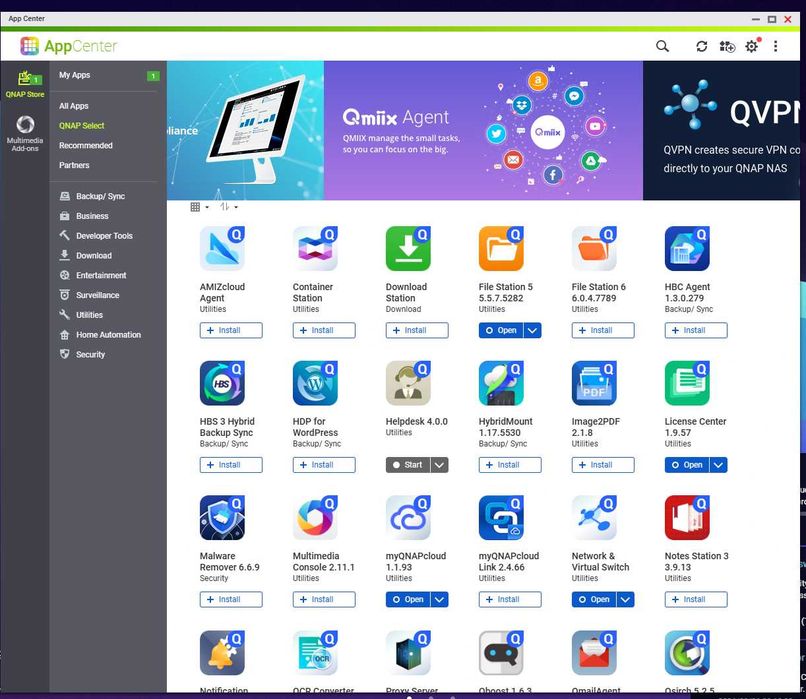Screen dimensions: 806x699
Task: Start the Helpdesk app
Action: [408, 465]
